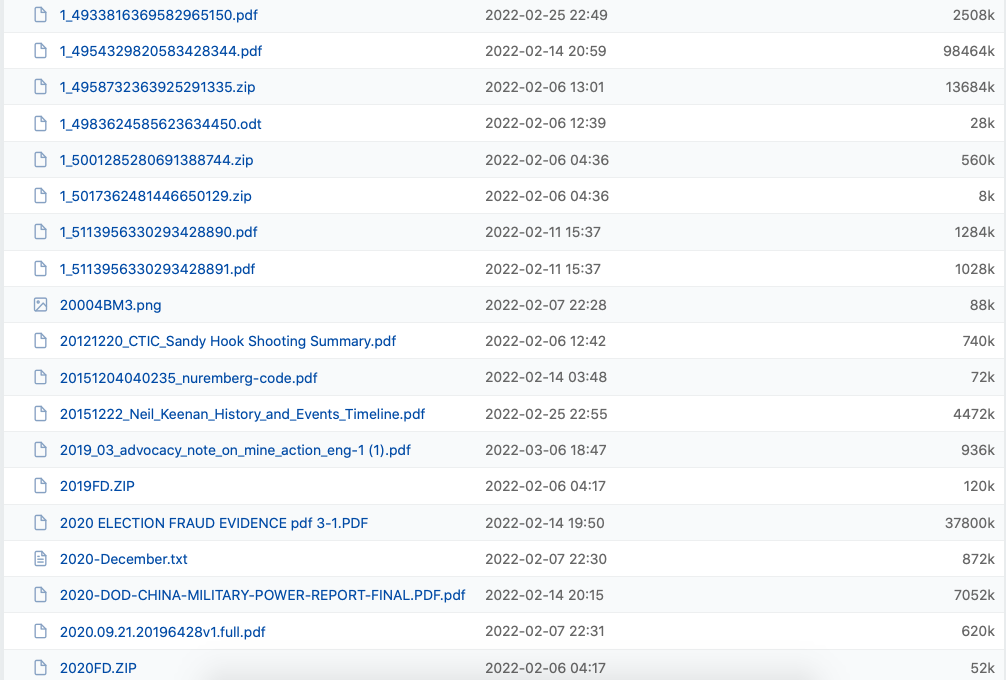Click the file size 8k
The width and height of the screenshot is (1006, 680).
[x=986, y=196]
